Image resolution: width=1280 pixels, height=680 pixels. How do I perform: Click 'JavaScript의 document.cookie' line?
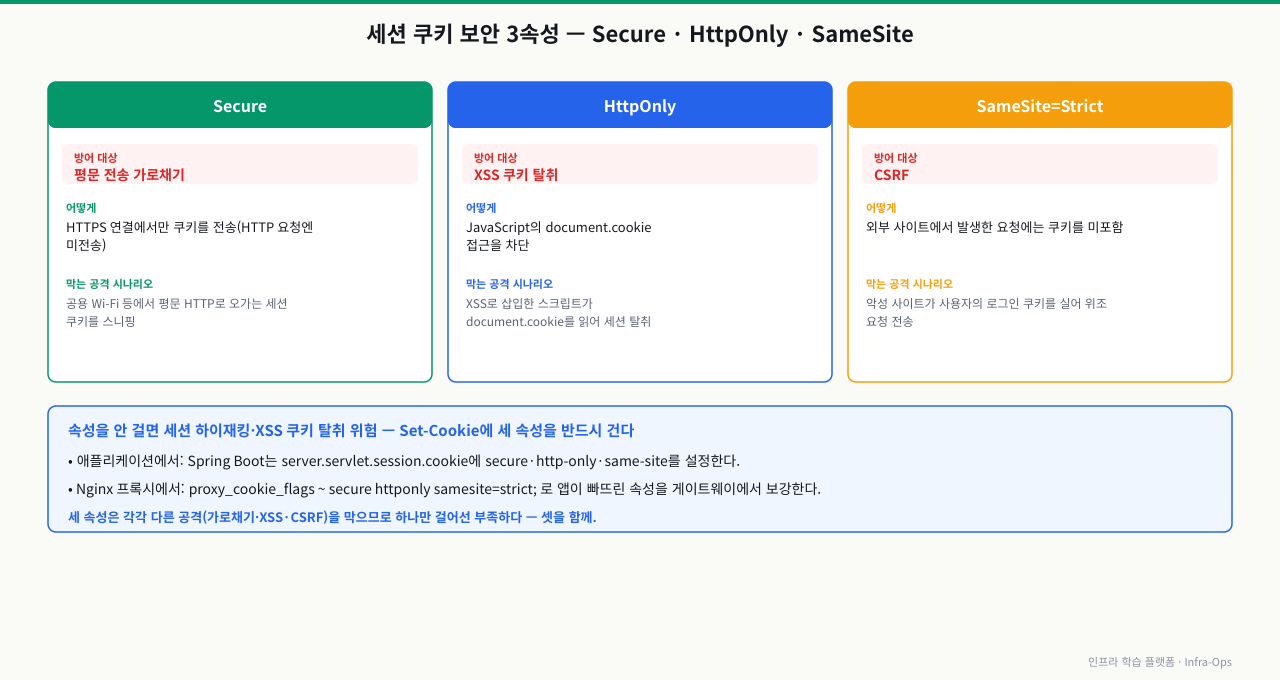click(558, 227)
